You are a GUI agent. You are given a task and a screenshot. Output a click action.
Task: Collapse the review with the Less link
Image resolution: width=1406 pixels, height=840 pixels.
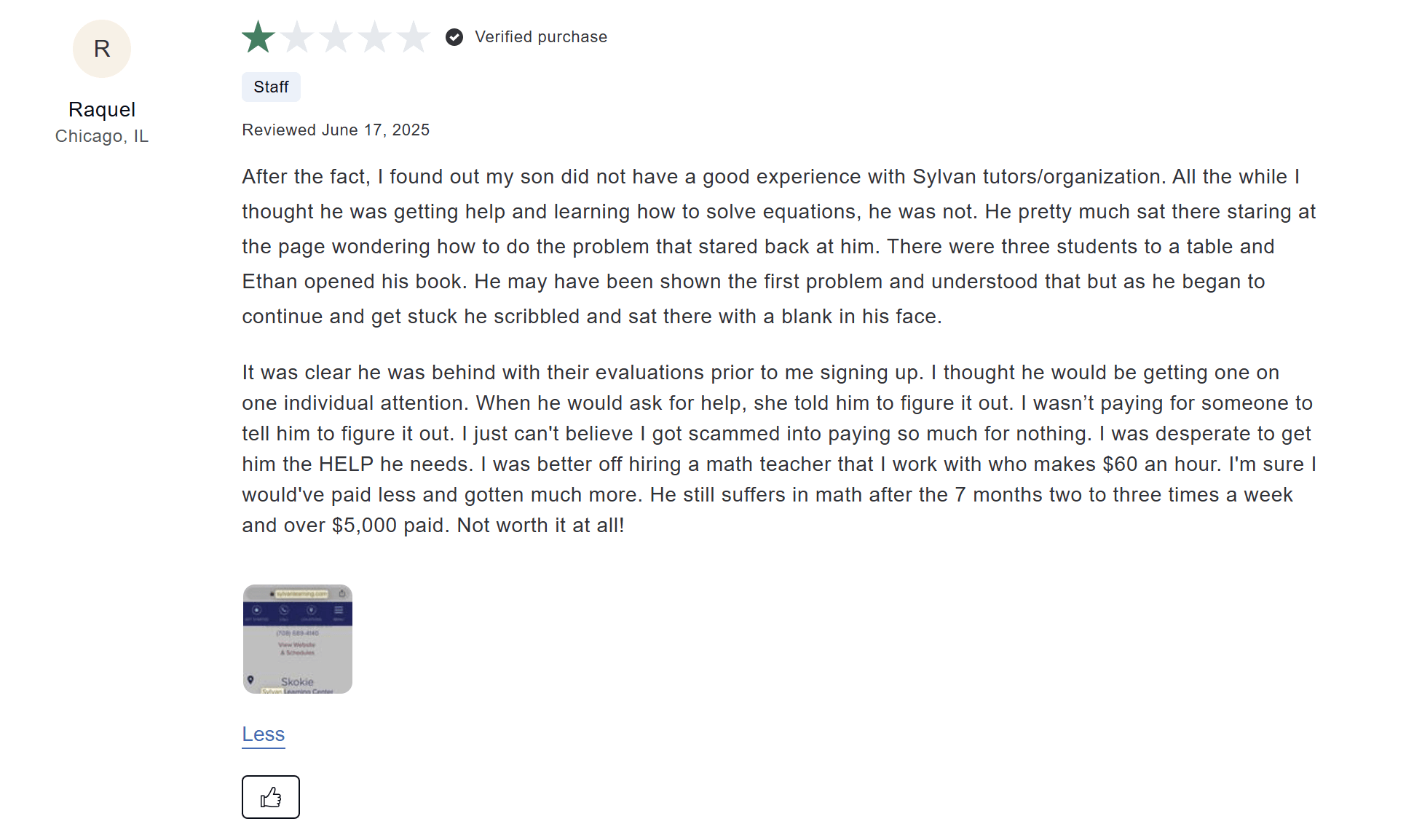pos(263,734)
